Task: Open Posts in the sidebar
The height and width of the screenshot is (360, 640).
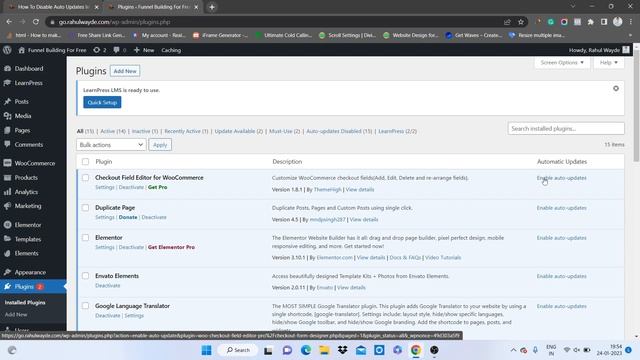Action: coord(21,102)
